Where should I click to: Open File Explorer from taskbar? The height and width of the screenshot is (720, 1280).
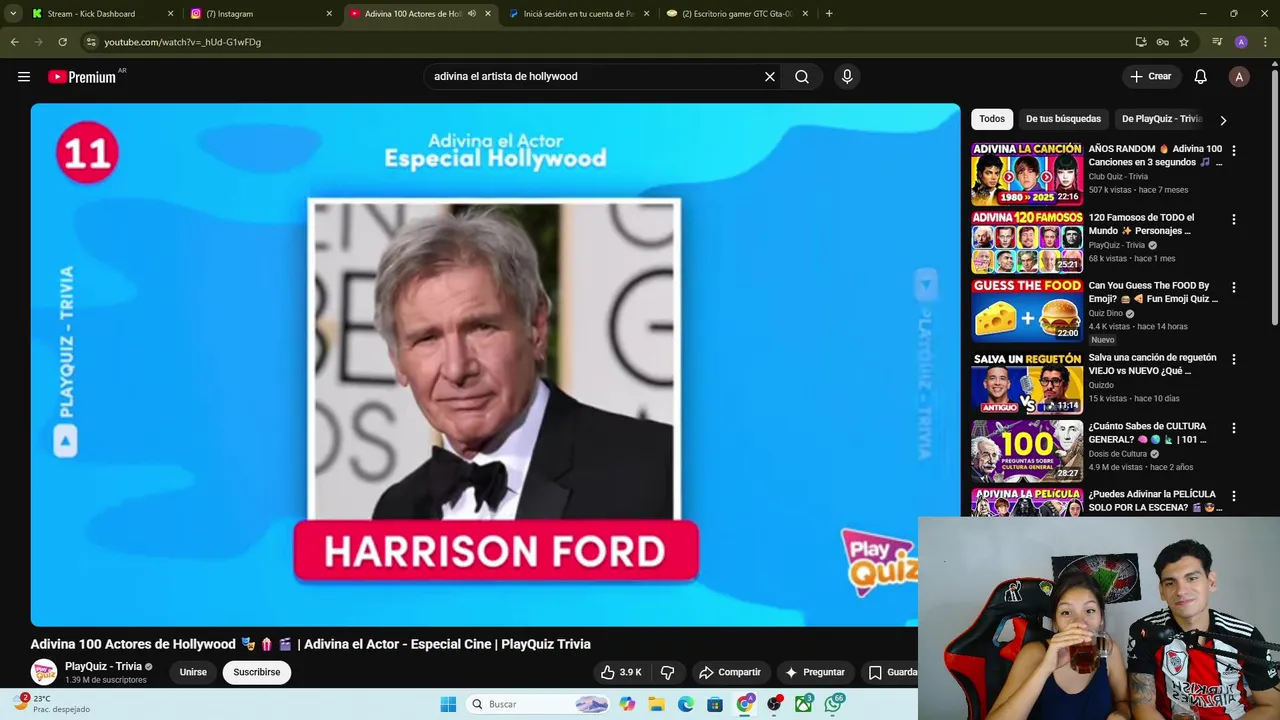657,704
